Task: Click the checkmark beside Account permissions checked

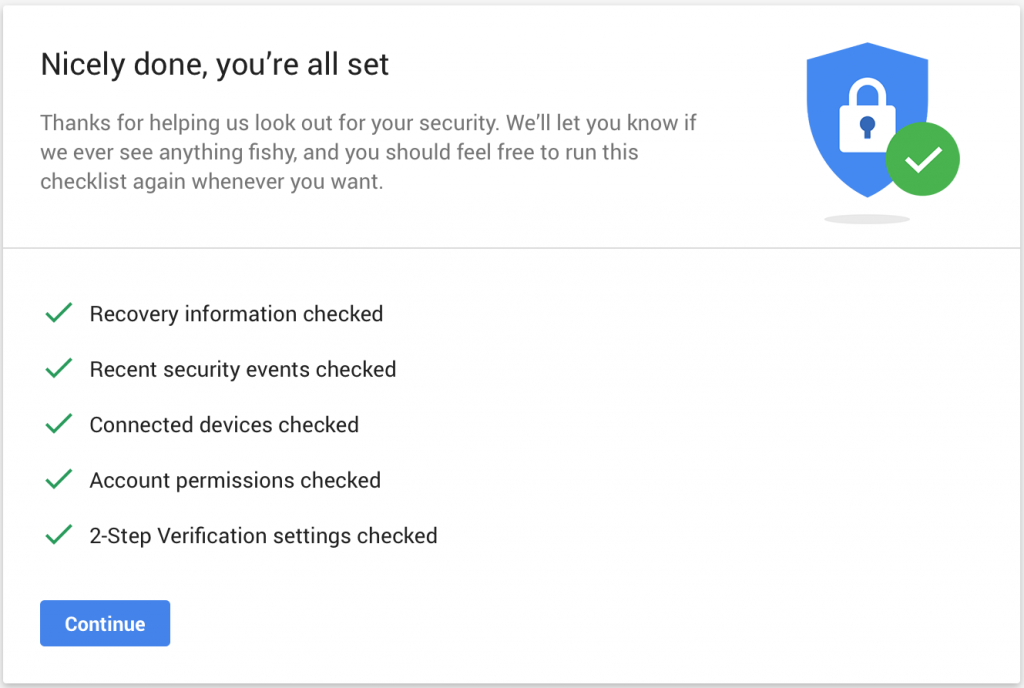Action: [x=58, y=480]
